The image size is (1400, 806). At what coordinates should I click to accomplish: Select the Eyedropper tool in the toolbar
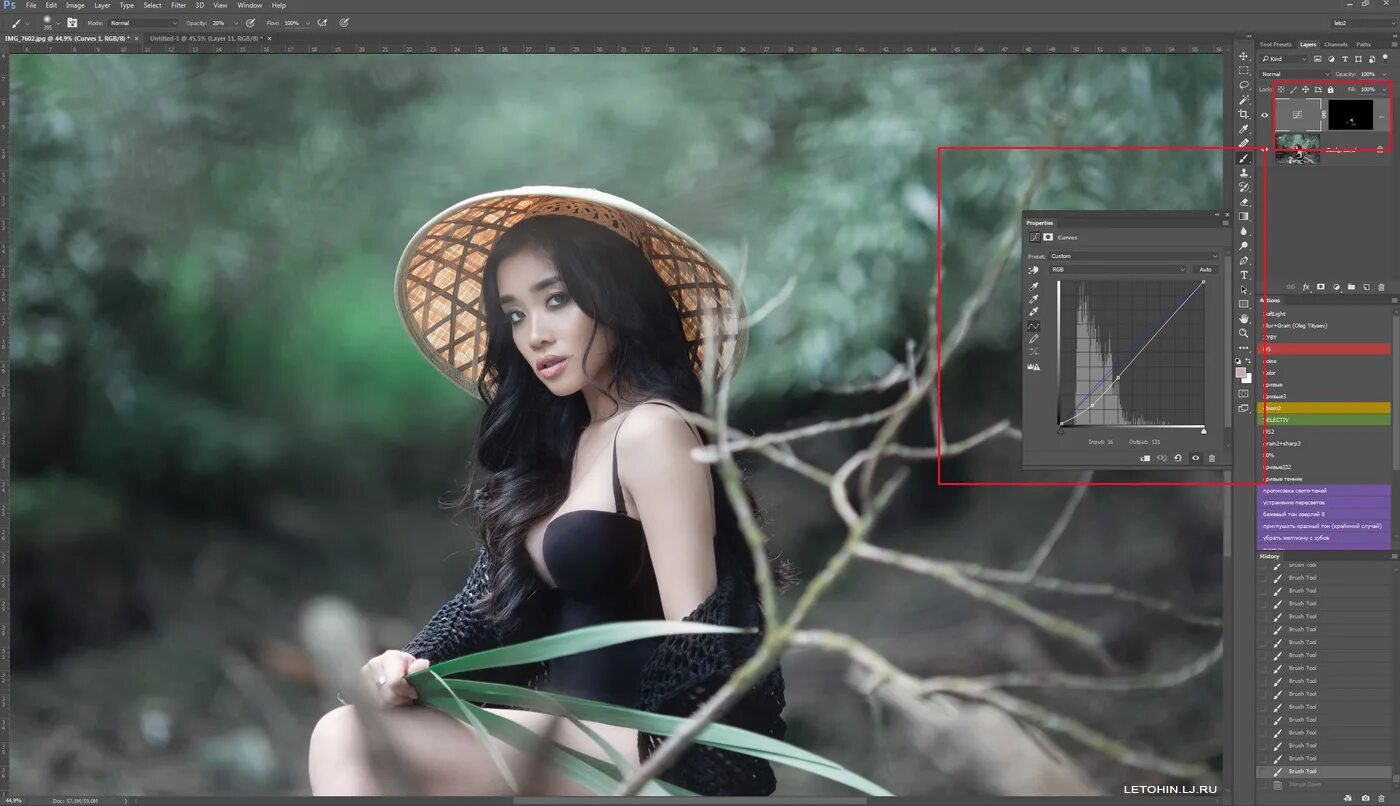click(1243, 128)
